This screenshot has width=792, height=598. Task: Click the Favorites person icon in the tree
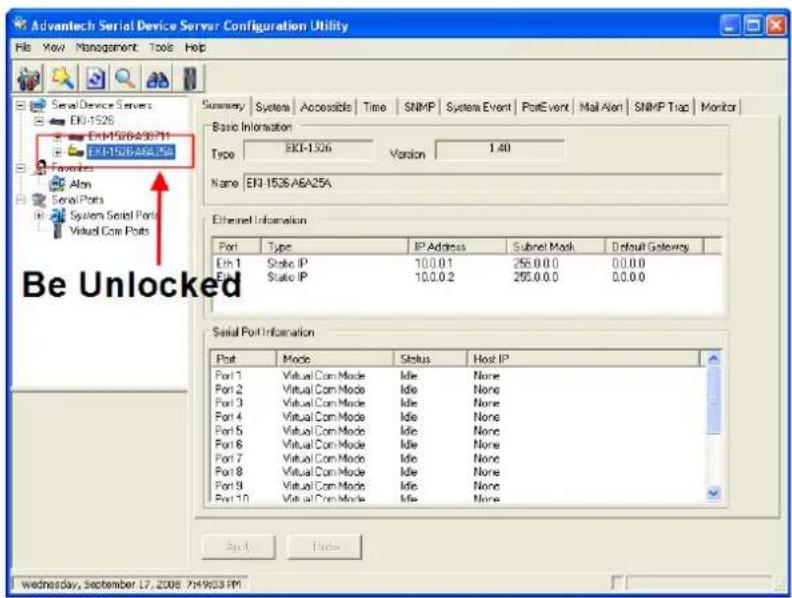40,168
